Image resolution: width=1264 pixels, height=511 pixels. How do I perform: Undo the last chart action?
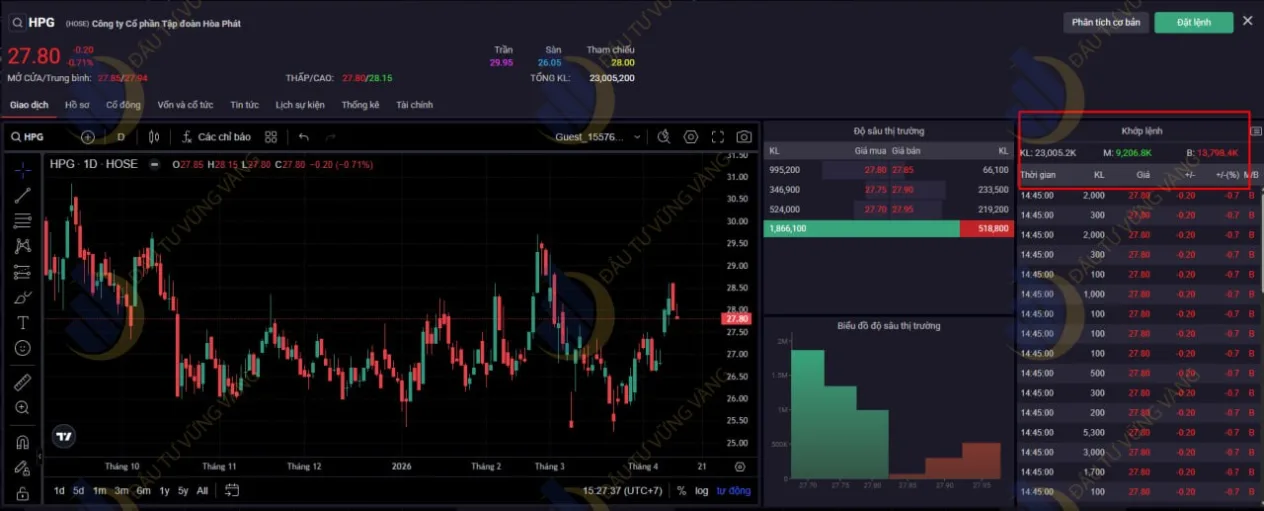click(x=304, y=137)
